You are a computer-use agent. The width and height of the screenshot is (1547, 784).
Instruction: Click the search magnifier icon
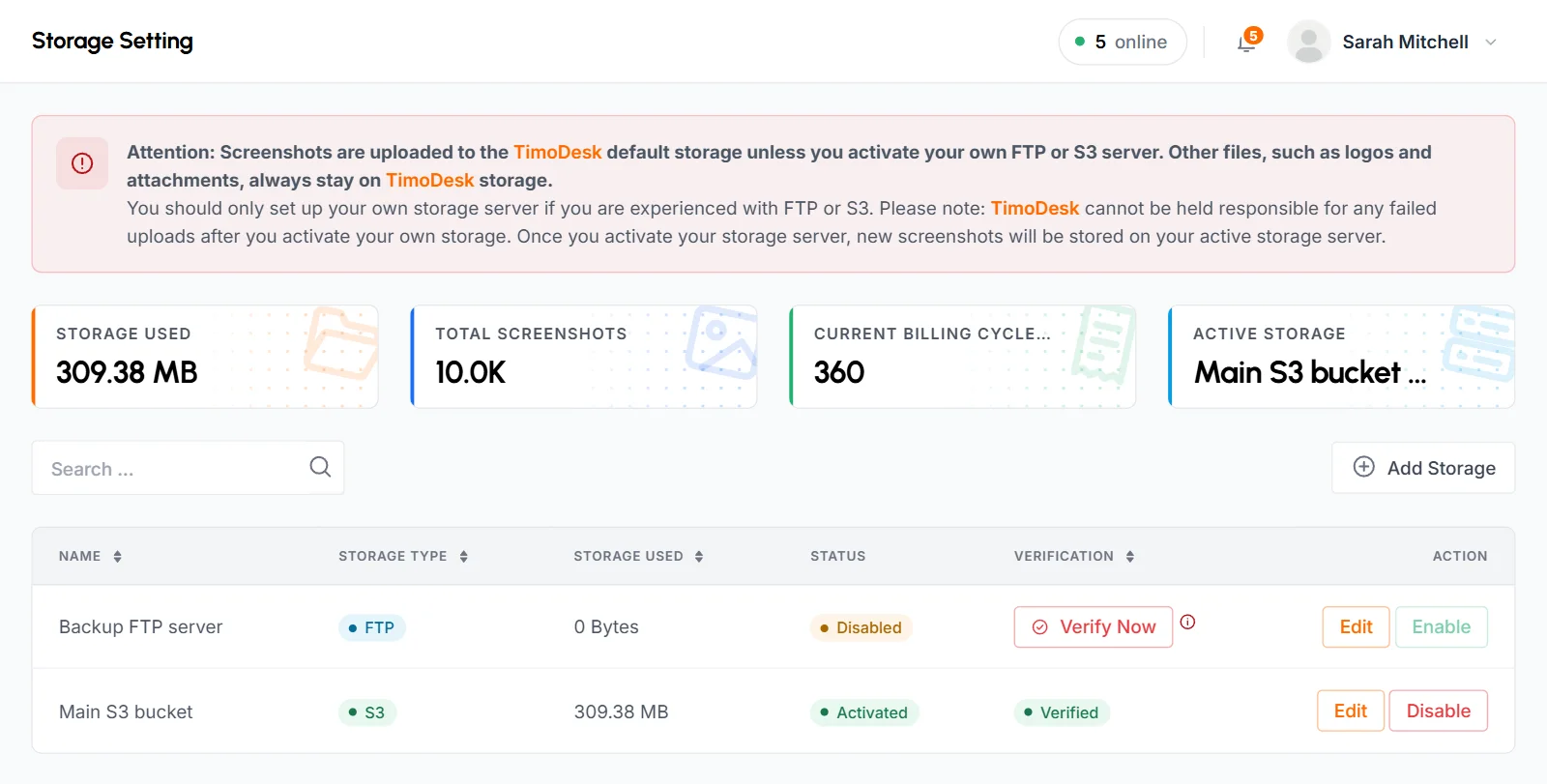pos(320,467)
